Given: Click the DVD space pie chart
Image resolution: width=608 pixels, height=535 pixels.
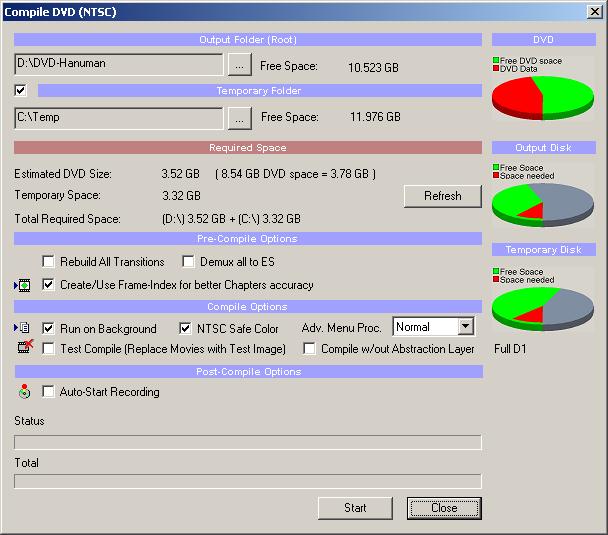Looking at the screenshot, I should point(543,98).
